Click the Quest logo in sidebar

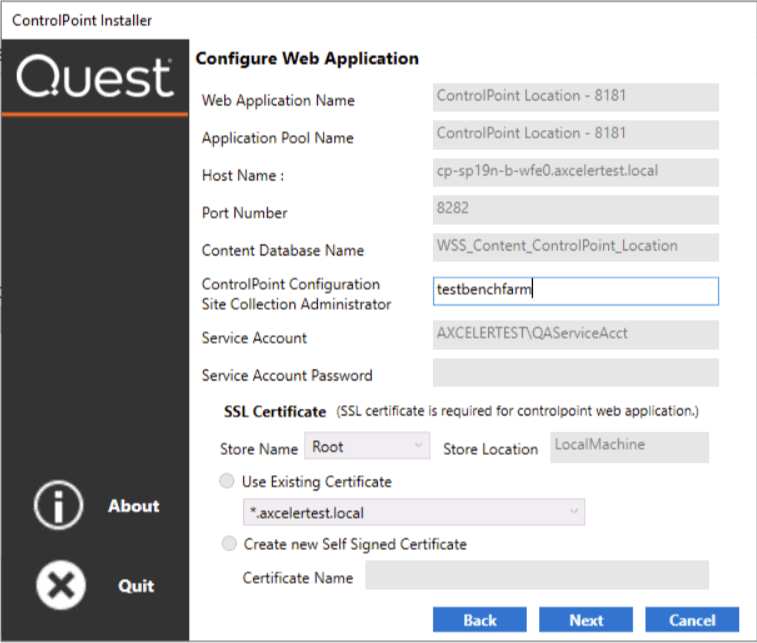(x=95, y=77)
